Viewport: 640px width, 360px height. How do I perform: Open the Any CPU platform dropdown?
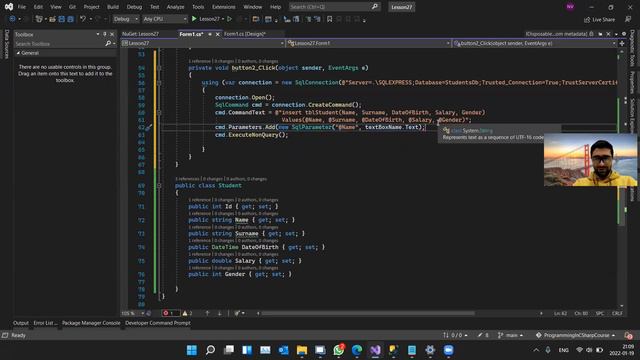(164, 19)
